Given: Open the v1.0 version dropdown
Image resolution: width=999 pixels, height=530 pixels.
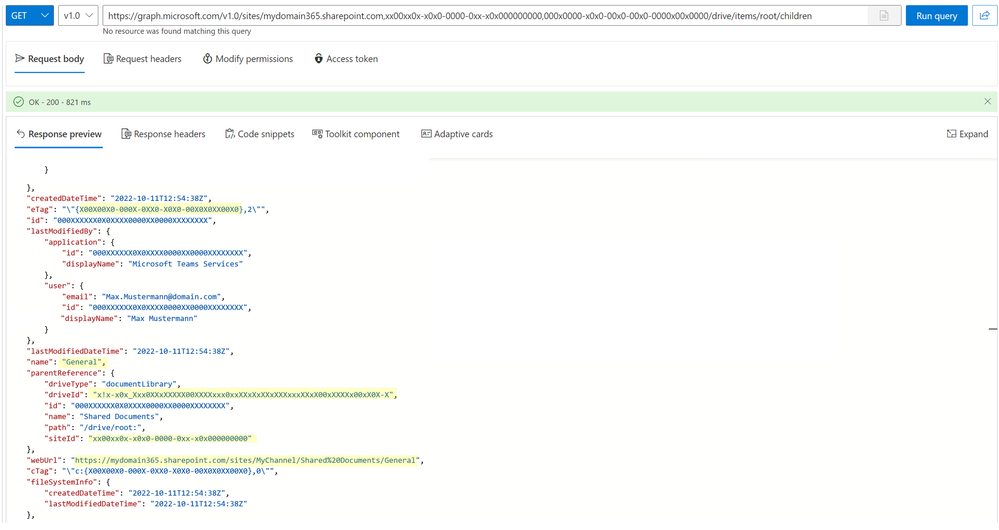Looking at the screenshot, I should pyautogui.click(x=78, y=16).
